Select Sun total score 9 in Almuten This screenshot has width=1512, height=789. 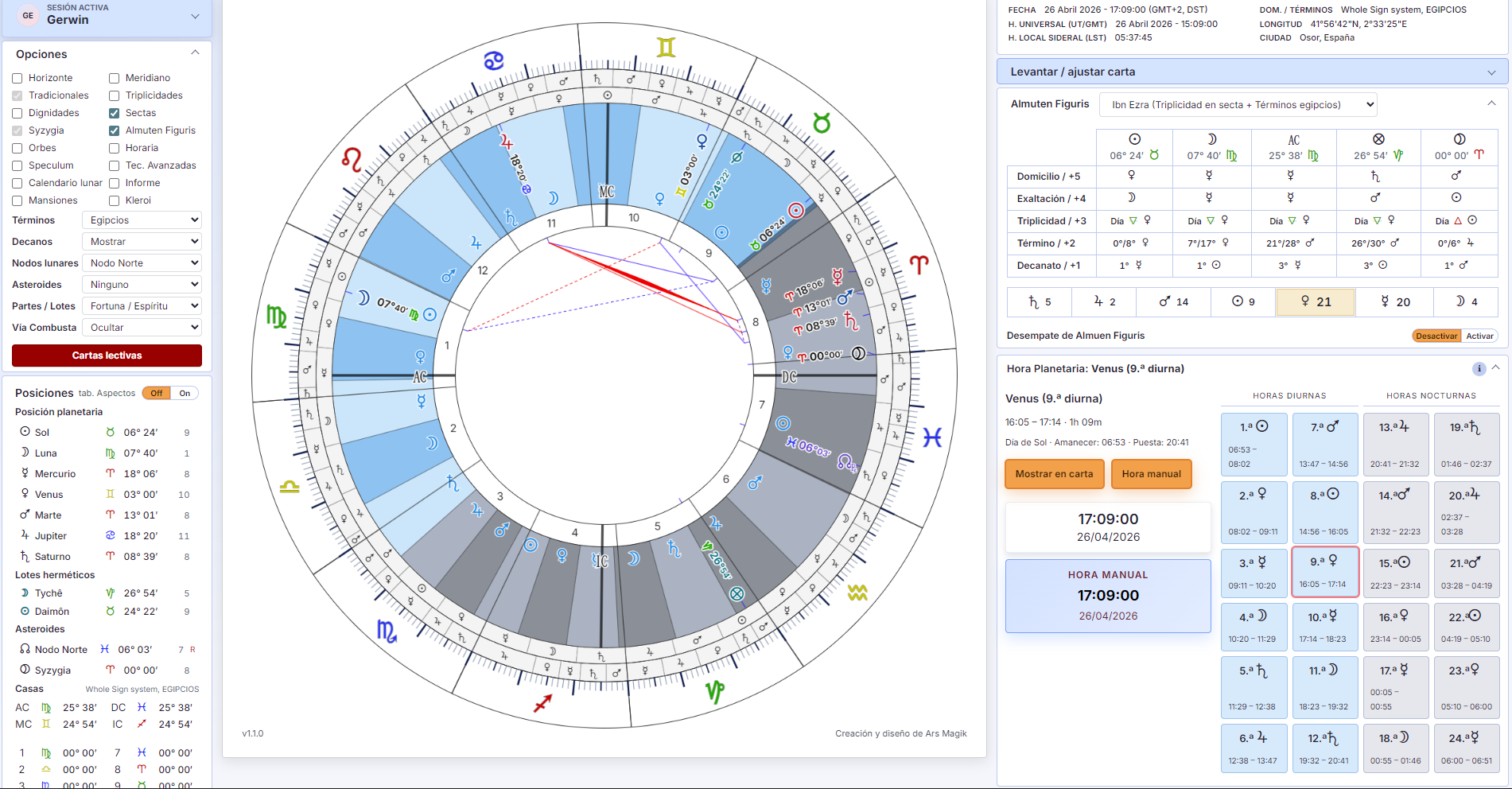click(x=1243, y=301)
